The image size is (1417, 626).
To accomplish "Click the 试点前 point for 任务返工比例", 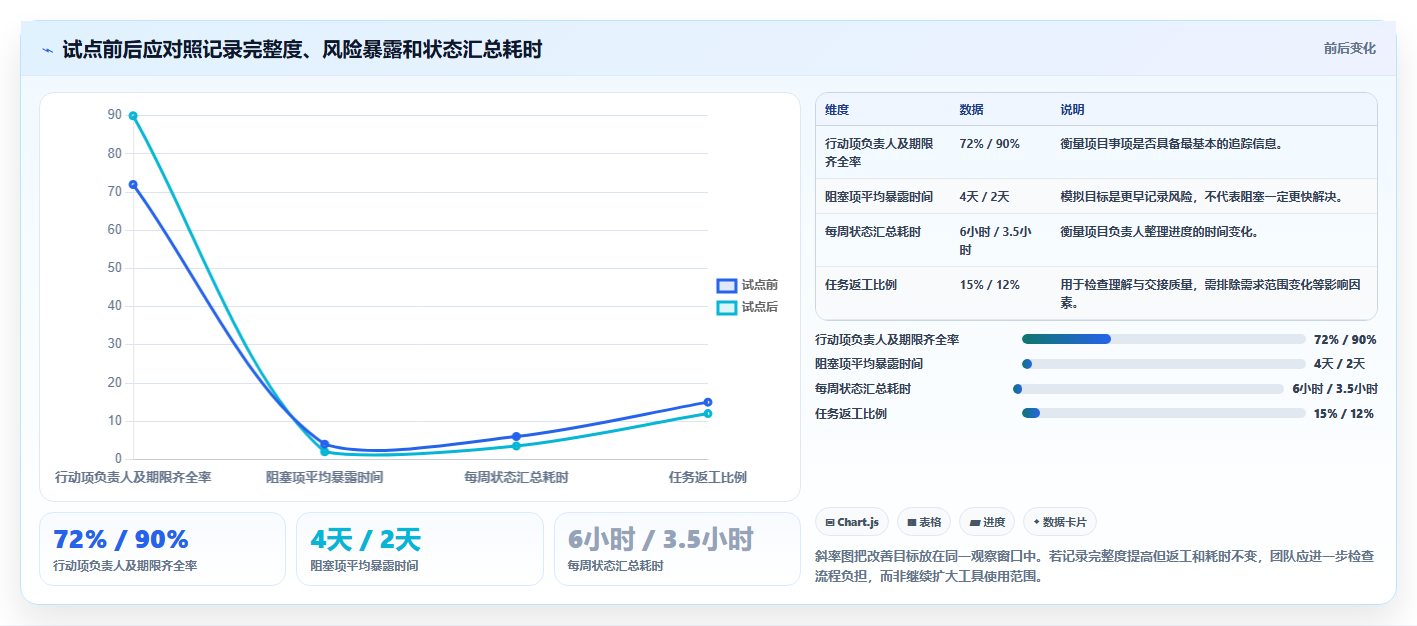I will (708, 402).
